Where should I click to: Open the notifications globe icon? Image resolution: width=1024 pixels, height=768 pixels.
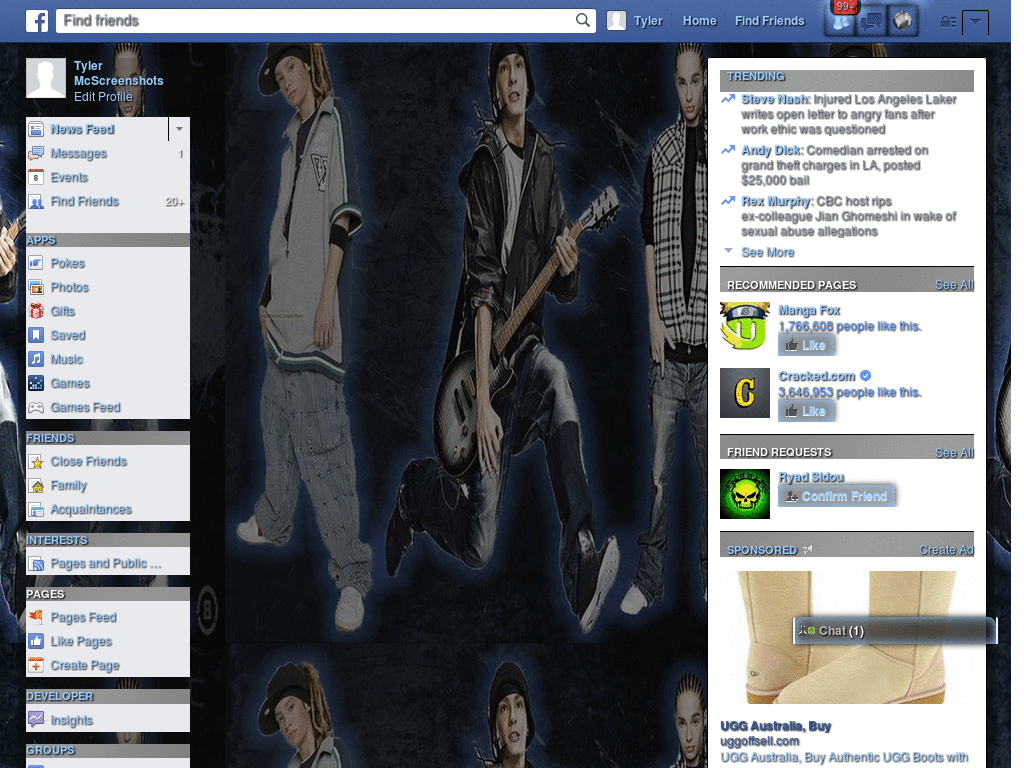(x=903, y=22)
